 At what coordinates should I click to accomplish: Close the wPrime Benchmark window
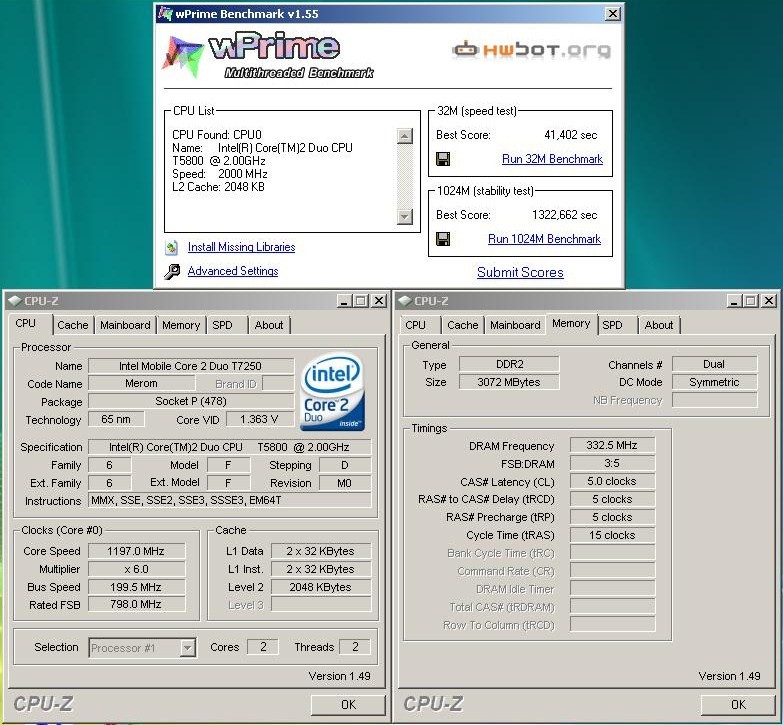coord(613,13)
